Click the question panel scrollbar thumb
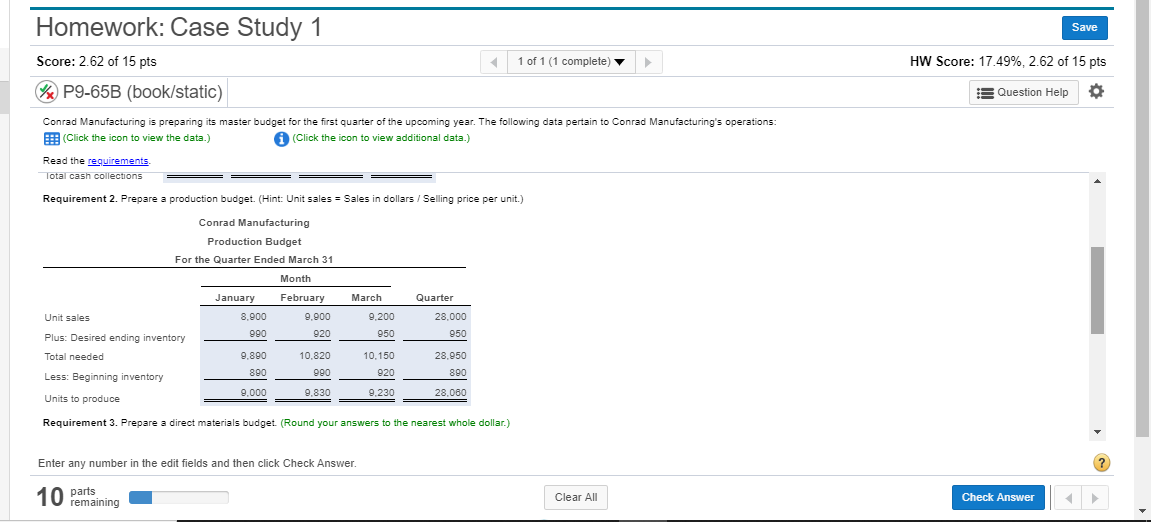Image resolution: width=1151 pixels, height=522 pixels. [x=1097, y=291]
